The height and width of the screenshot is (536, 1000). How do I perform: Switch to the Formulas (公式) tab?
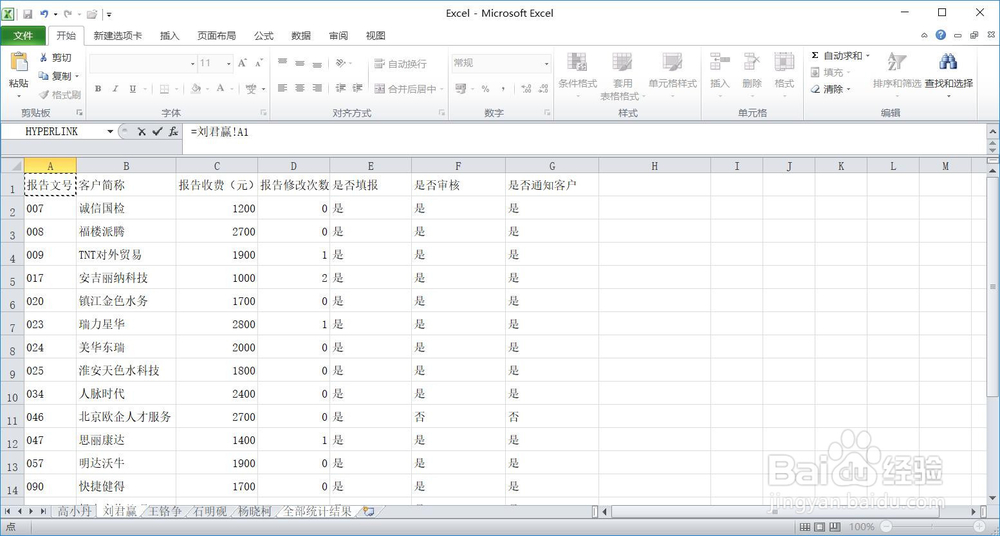(x=264, y=36)
